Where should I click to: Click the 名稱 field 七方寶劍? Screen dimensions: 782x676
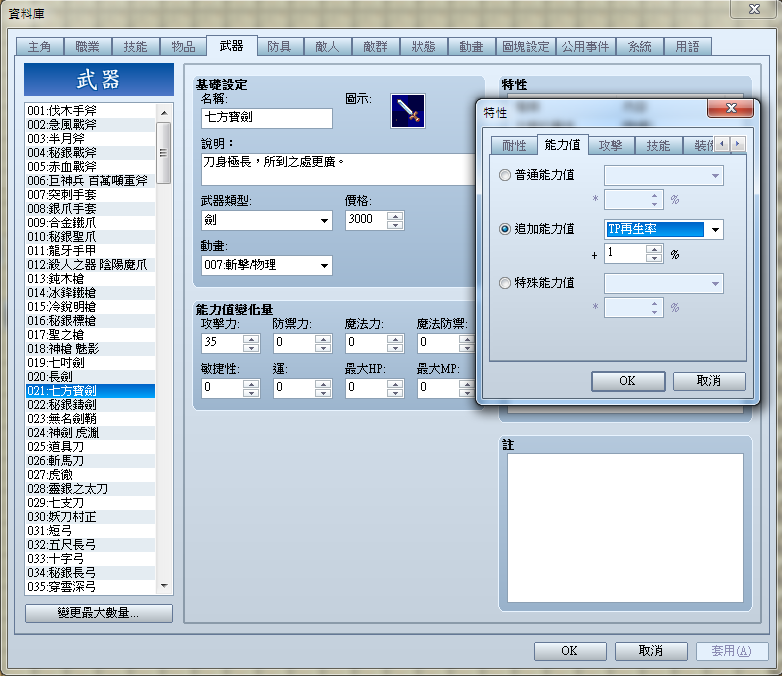tap(267, 118)
